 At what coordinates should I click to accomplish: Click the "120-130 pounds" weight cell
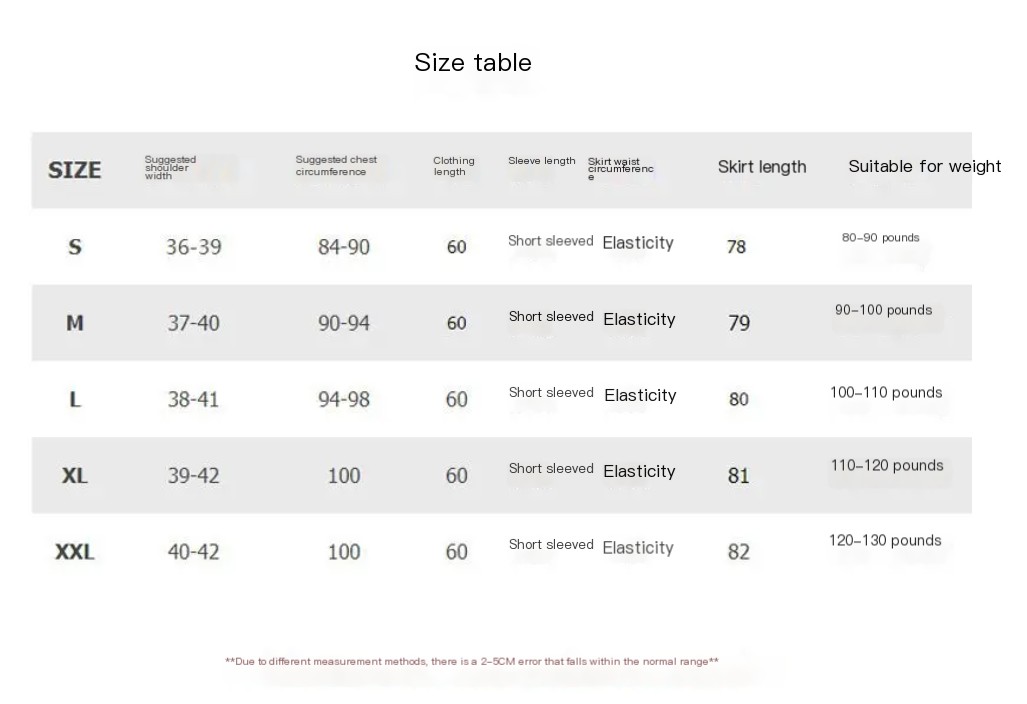(885, 541)
